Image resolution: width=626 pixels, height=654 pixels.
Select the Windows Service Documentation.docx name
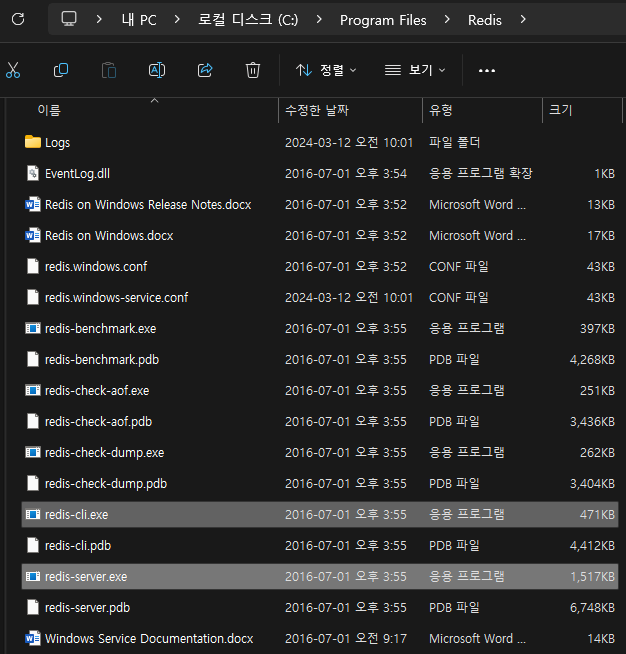(149, 639)
